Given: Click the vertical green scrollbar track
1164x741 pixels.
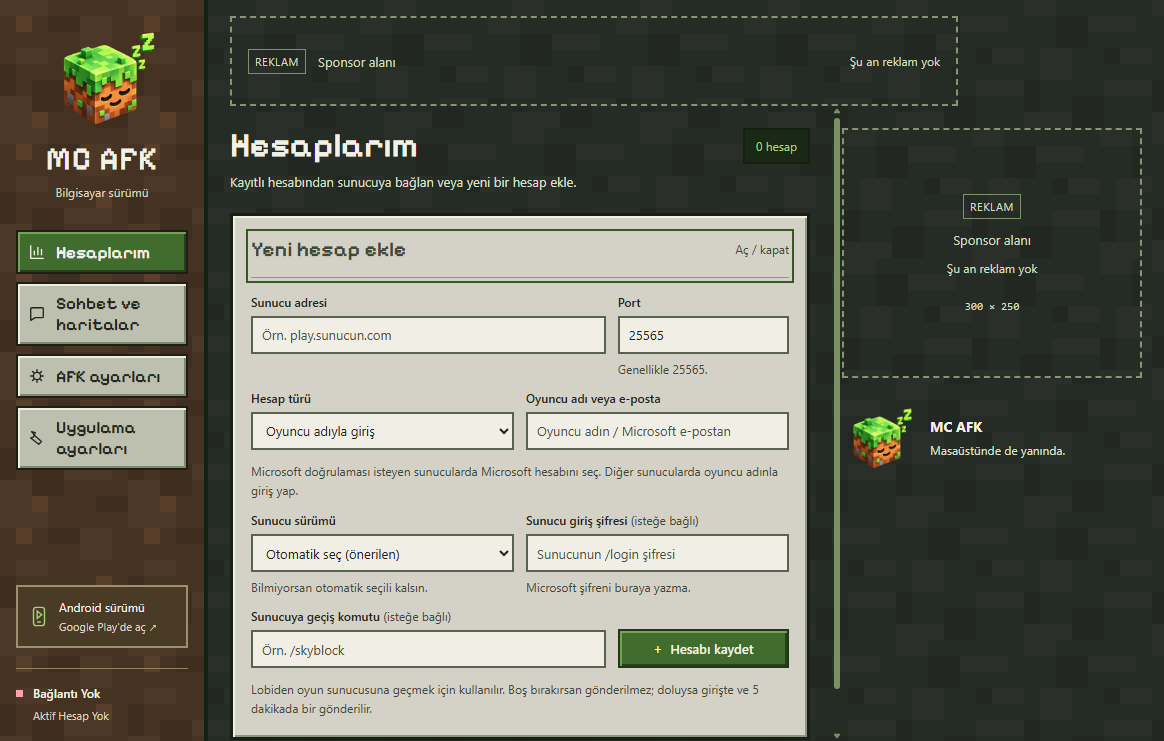Looking at the screenshot, I should point(837,402).
